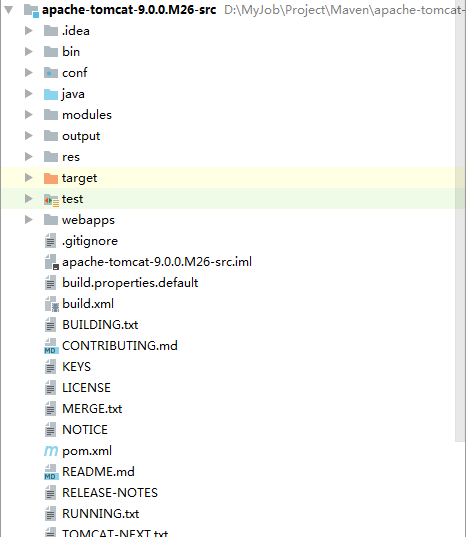The height and width of the screenshot is (537, 466).
Task: Click the KEYS file icon
Action: coord(51,367)
